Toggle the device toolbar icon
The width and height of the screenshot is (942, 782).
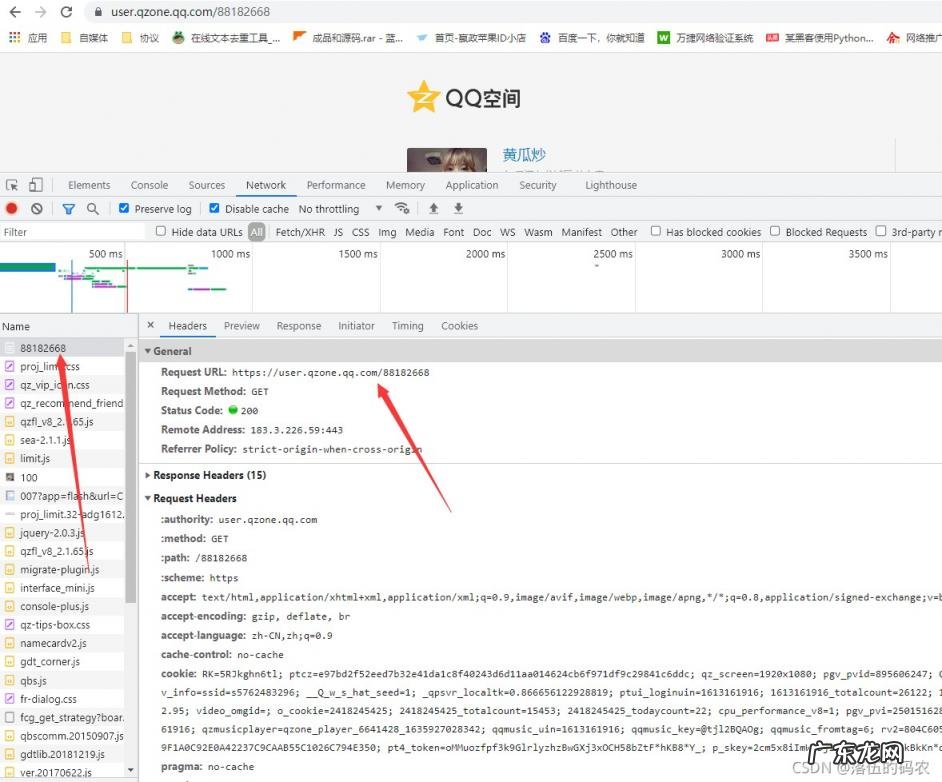click(x=36, y=185)
